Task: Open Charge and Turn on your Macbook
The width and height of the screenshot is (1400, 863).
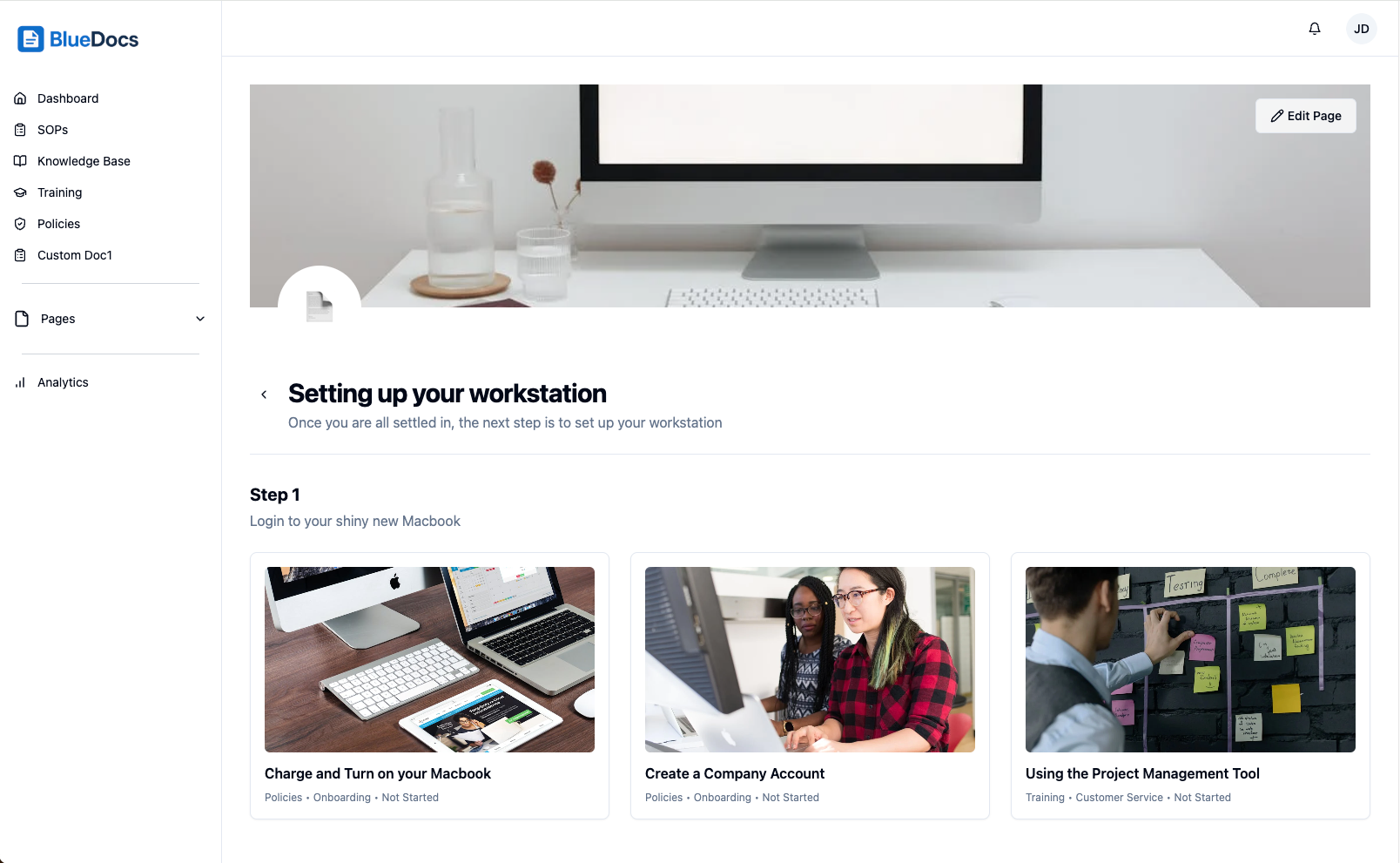Action: click(x=378, y=773)
